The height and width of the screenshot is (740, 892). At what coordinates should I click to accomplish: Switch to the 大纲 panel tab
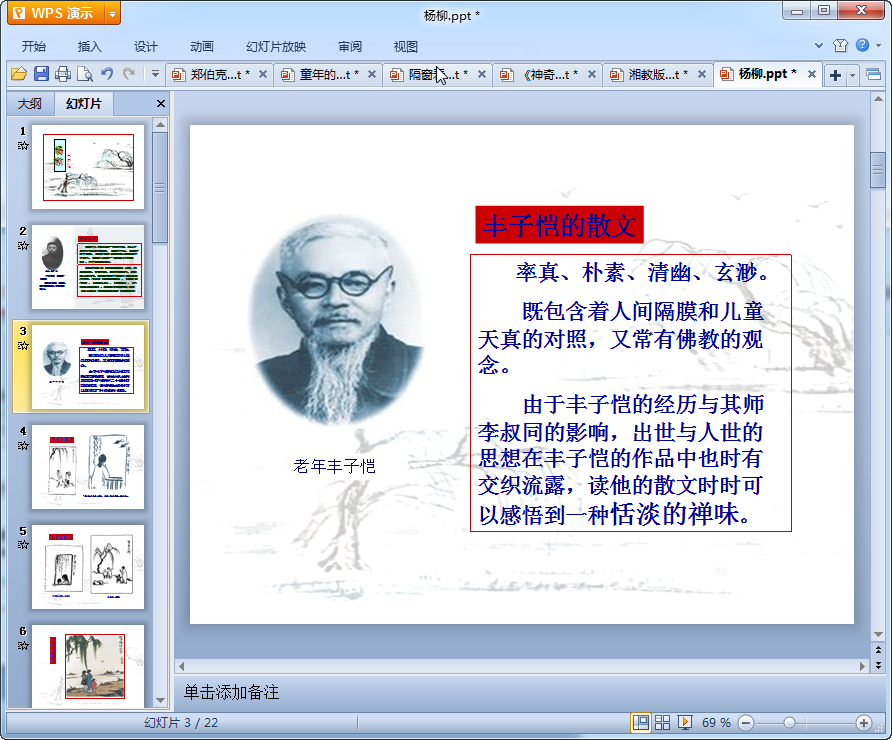tap(30, 104)
